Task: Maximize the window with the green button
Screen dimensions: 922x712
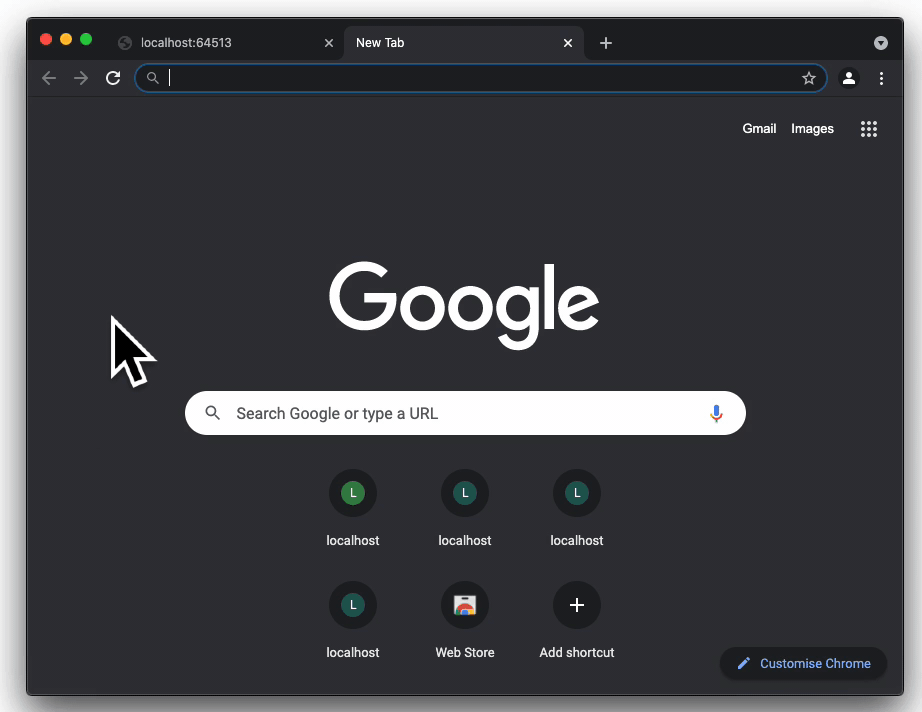Action: (x=86, y=39)
